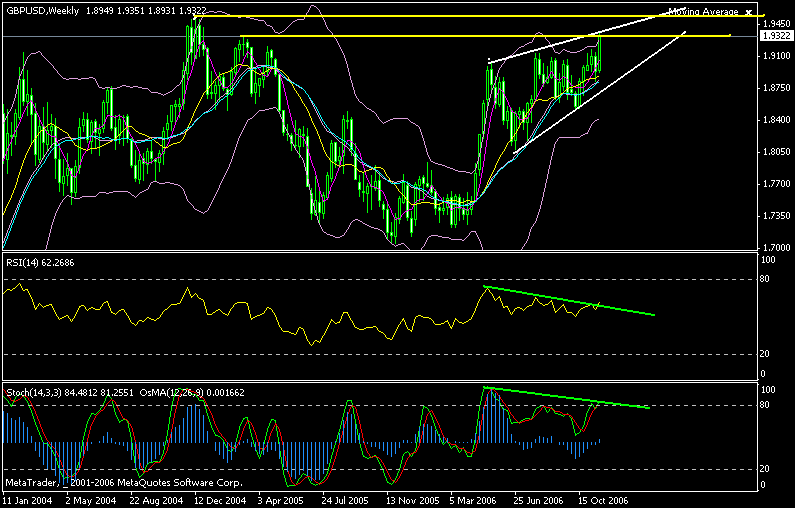Click the 20 level label in Stochastic panel

pos(764,469)
